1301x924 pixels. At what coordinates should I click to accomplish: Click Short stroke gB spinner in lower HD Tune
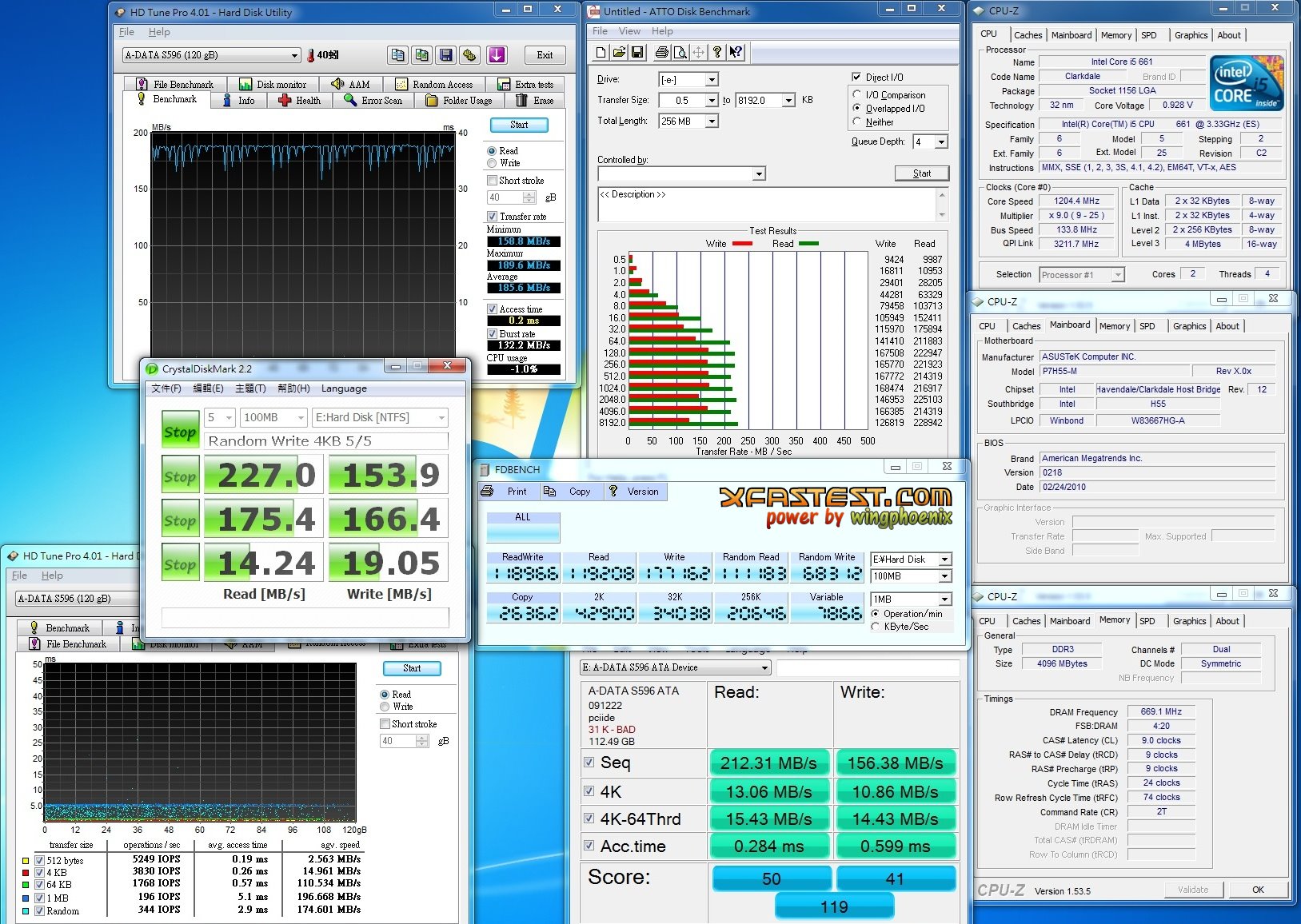pyautogui.click(x=422, y=741)
